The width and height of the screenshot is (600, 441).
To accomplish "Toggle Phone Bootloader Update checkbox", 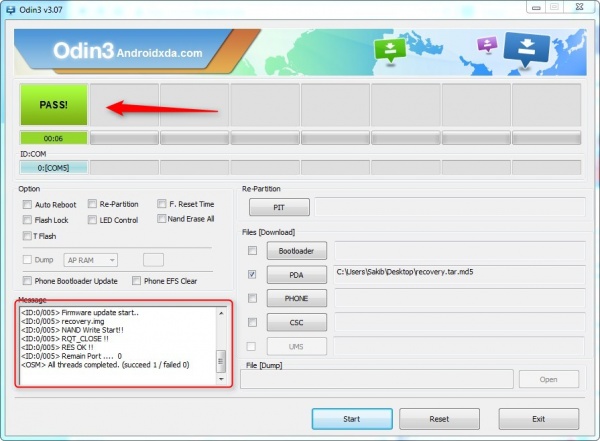I will point(27,281).
